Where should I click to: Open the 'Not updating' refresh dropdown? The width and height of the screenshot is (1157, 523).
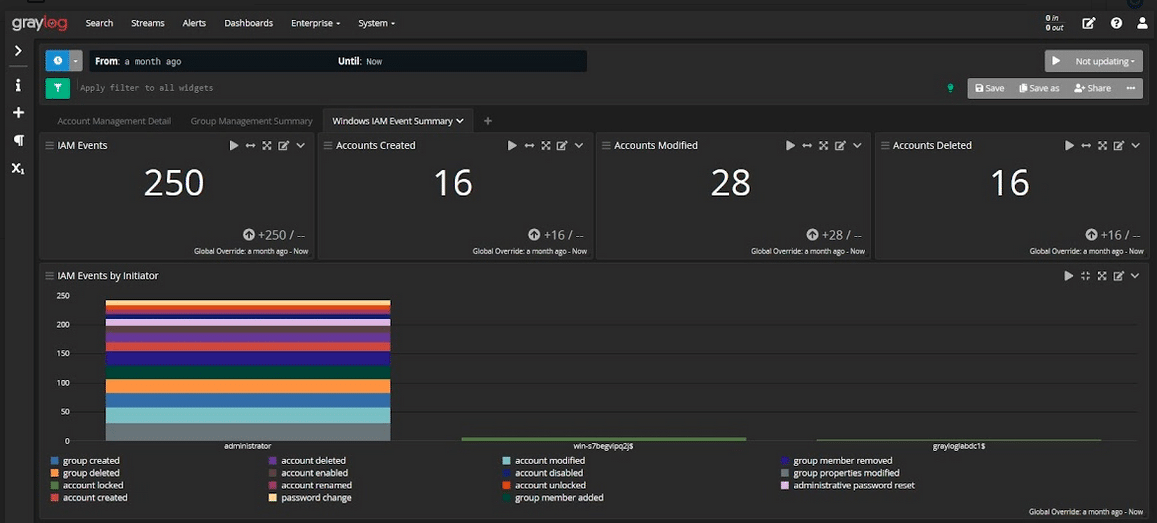1105,61
